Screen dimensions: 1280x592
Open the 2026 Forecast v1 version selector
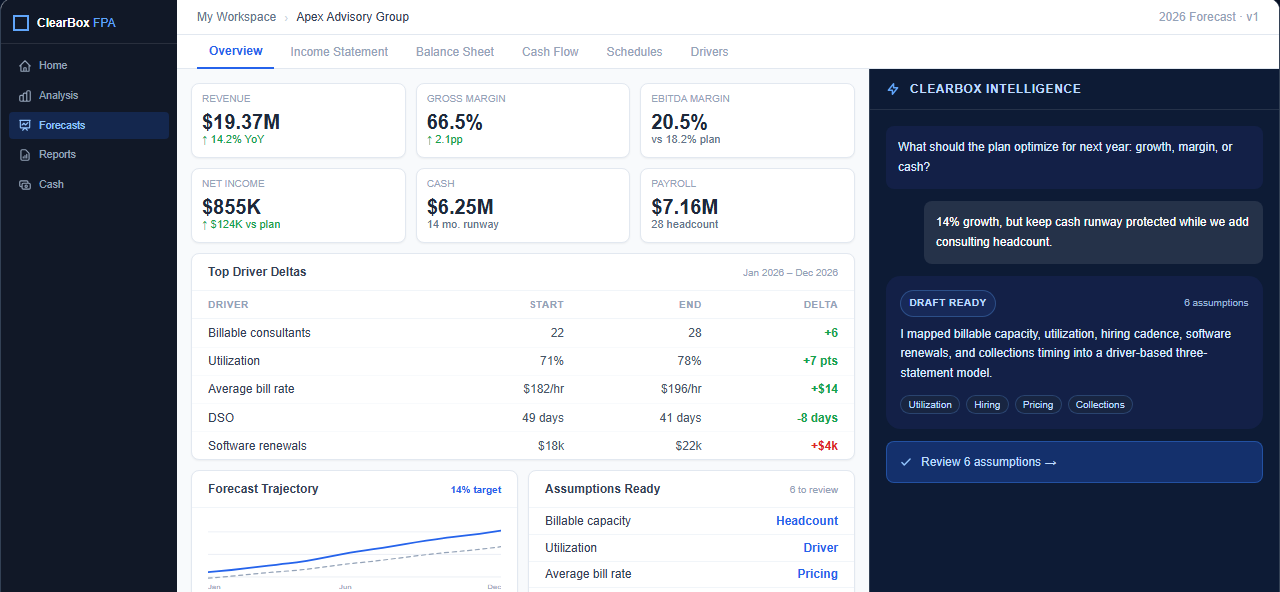1208,17
